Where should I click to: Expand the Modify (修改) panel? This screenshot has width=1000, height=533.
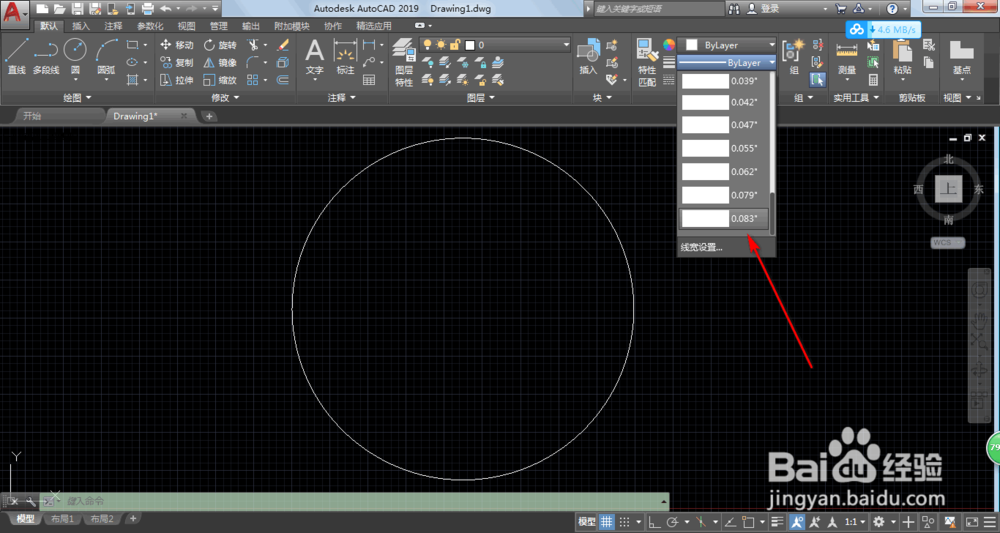(225, 98)
